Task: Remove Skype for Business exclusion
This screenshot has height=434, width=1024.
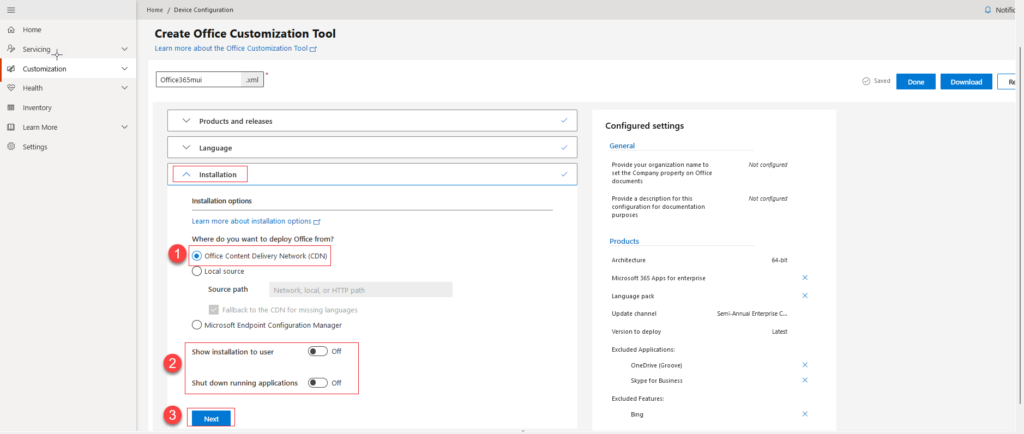Action: pos(805,380)
